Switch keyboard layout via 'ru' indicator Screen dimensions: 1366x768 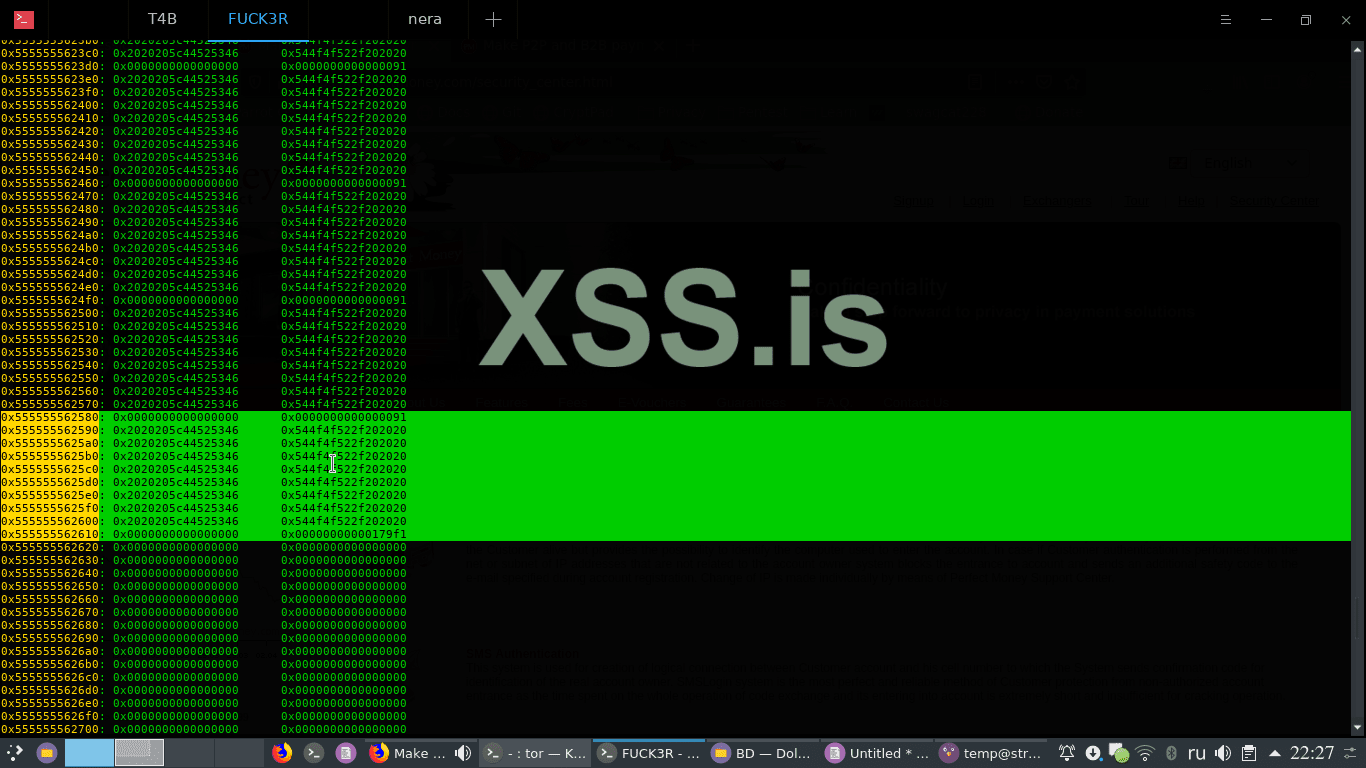[1196, 753]
